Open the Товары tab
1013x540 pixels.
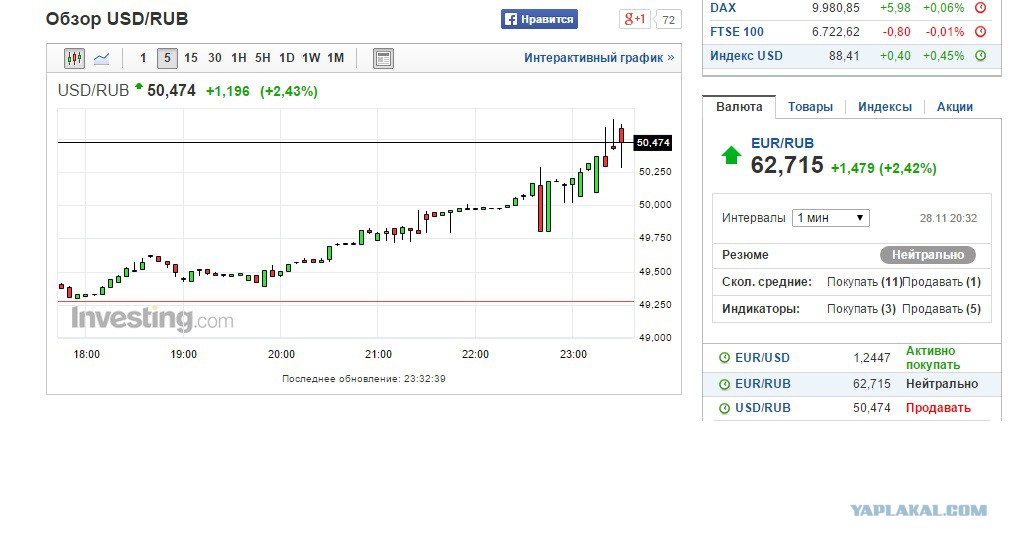(x=810, y=107)
